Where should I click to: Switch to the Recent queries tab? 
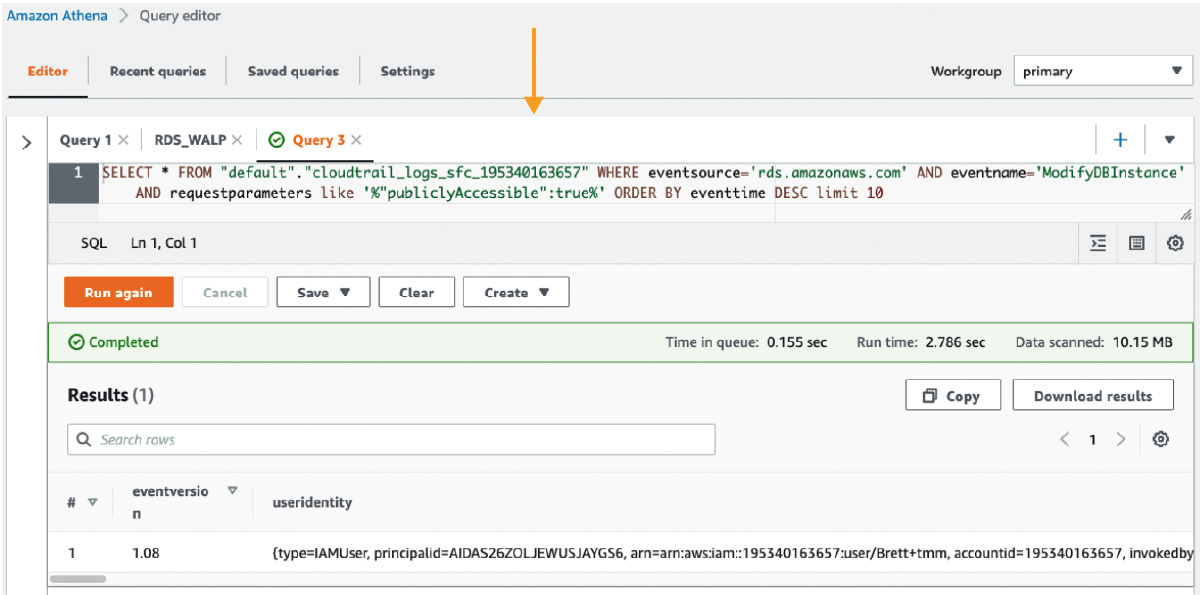coord(157,71)
